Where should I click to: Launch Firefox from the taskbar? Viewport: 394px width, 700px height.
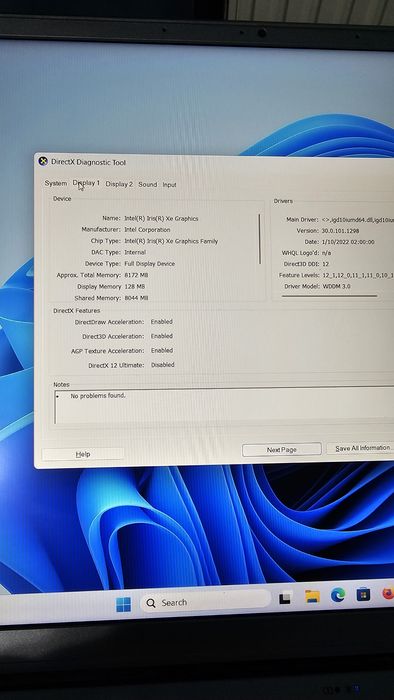click(388, 594)
